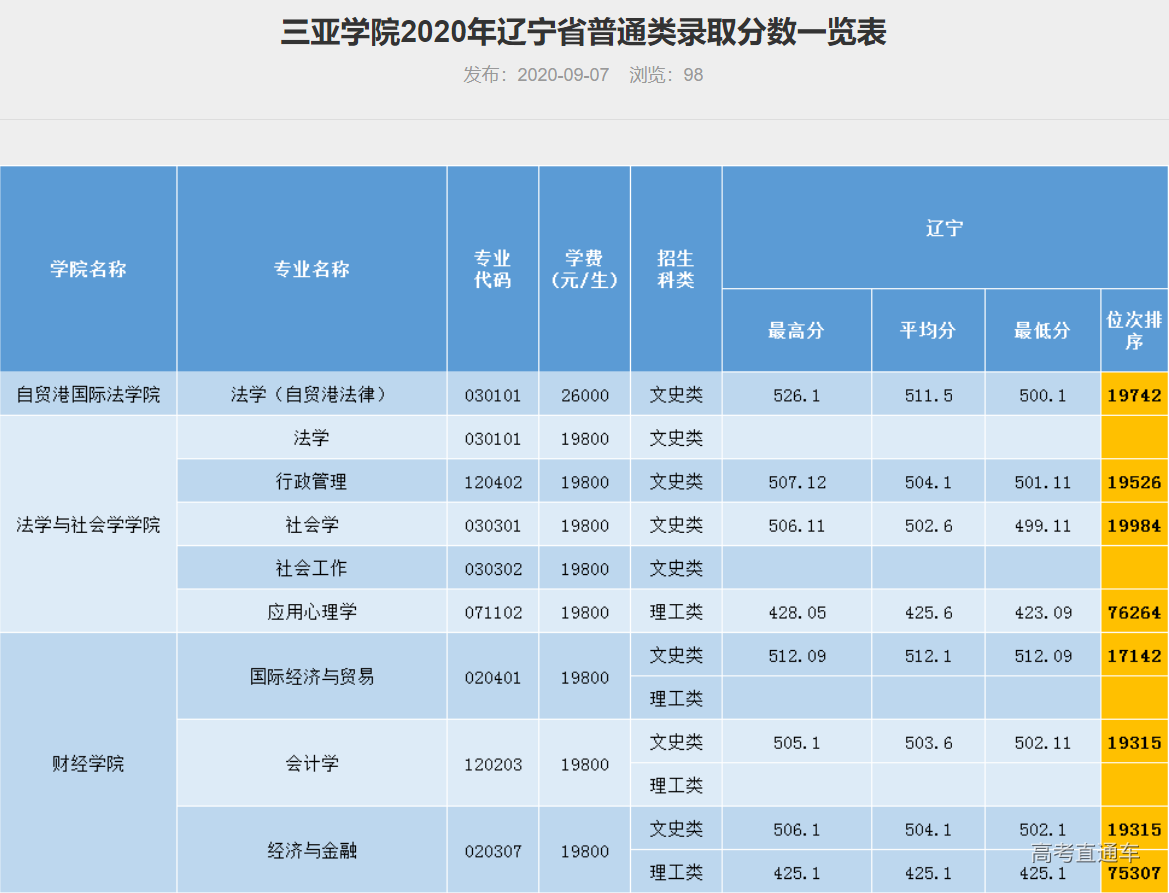Select the 学院名称 column header
Screen dimensions: 1169x893
tap(88, 269)
